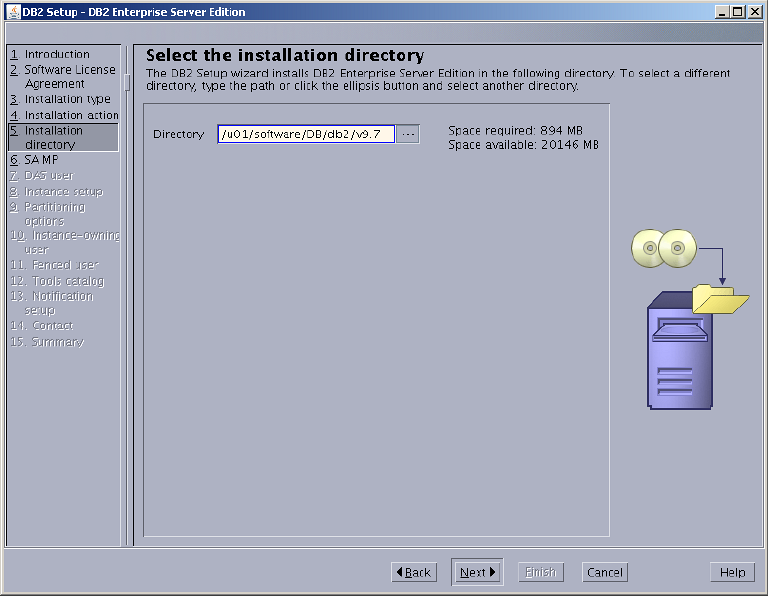Image resolution: width=768 pixels, height=596 pixels.
Task: Click the greyed step 9 Partitioning options
Action: click(48, 214)
